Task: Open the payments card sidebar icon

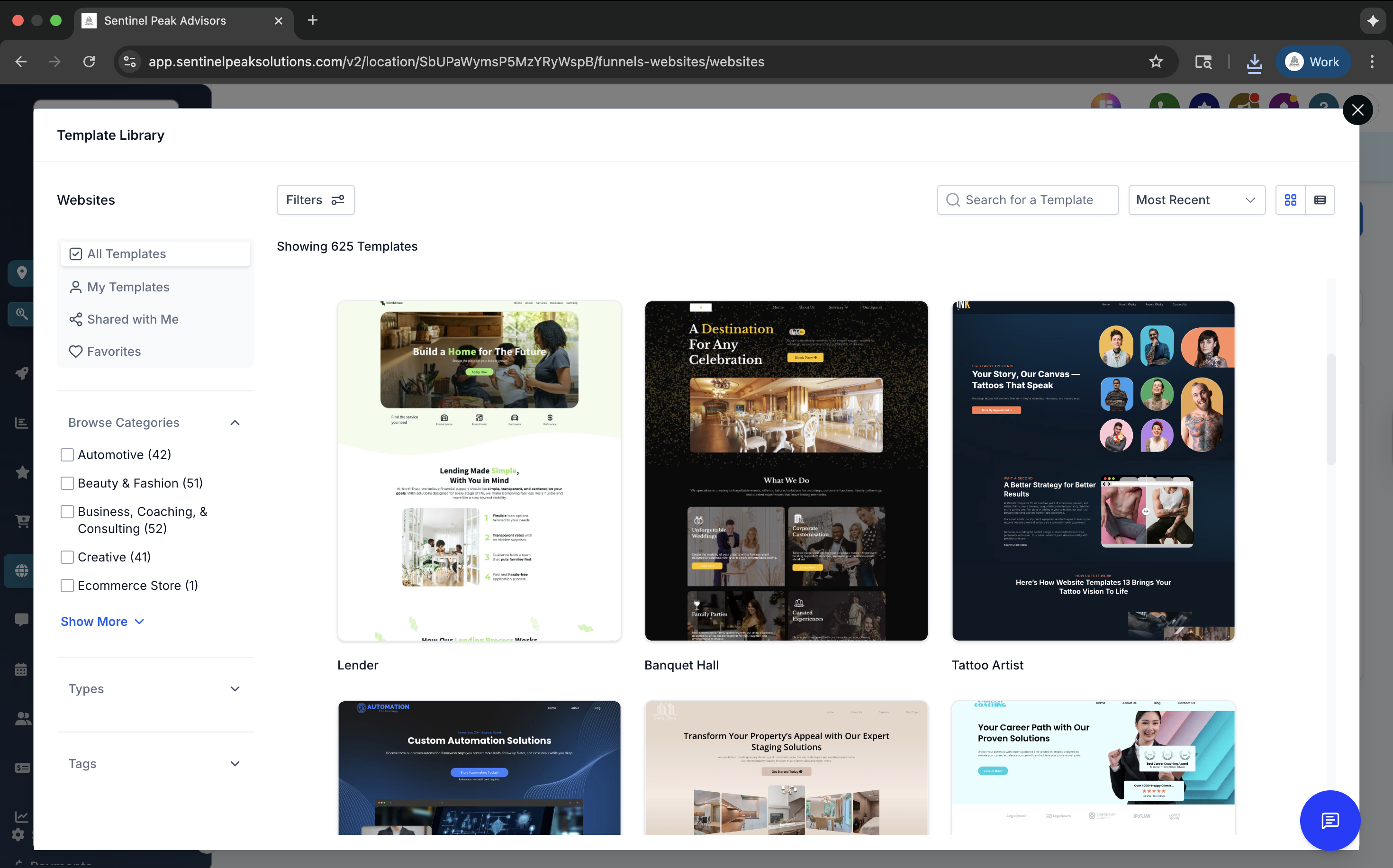Action: coord(22,768)
